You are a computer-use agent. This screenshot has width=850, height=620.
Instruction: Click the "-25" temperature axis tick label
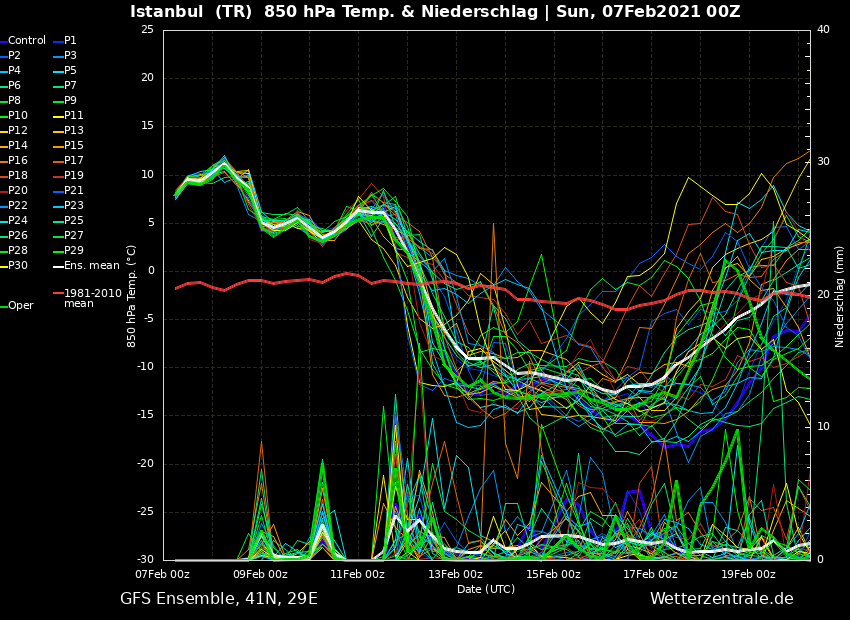coord(146,512)
